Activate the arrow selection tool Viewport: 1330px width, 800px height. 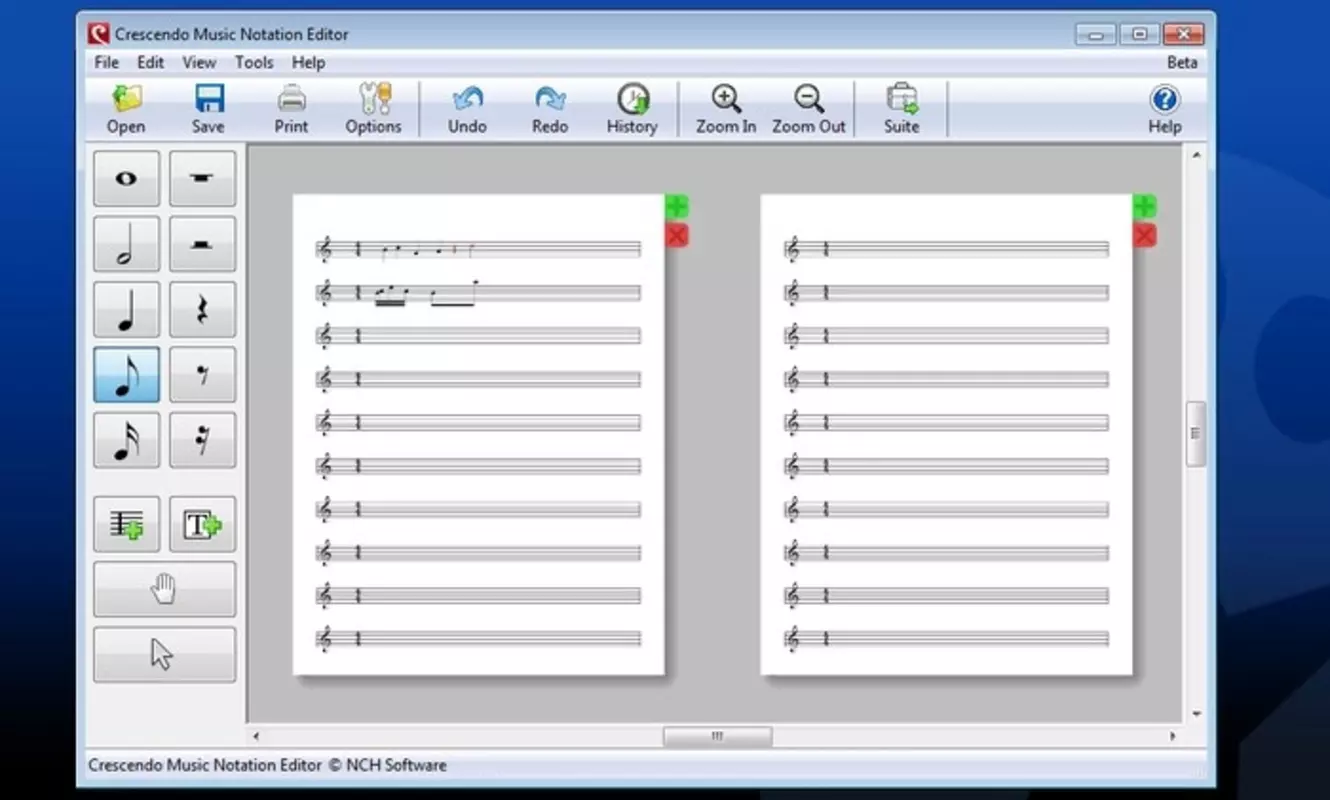point(164,655)
